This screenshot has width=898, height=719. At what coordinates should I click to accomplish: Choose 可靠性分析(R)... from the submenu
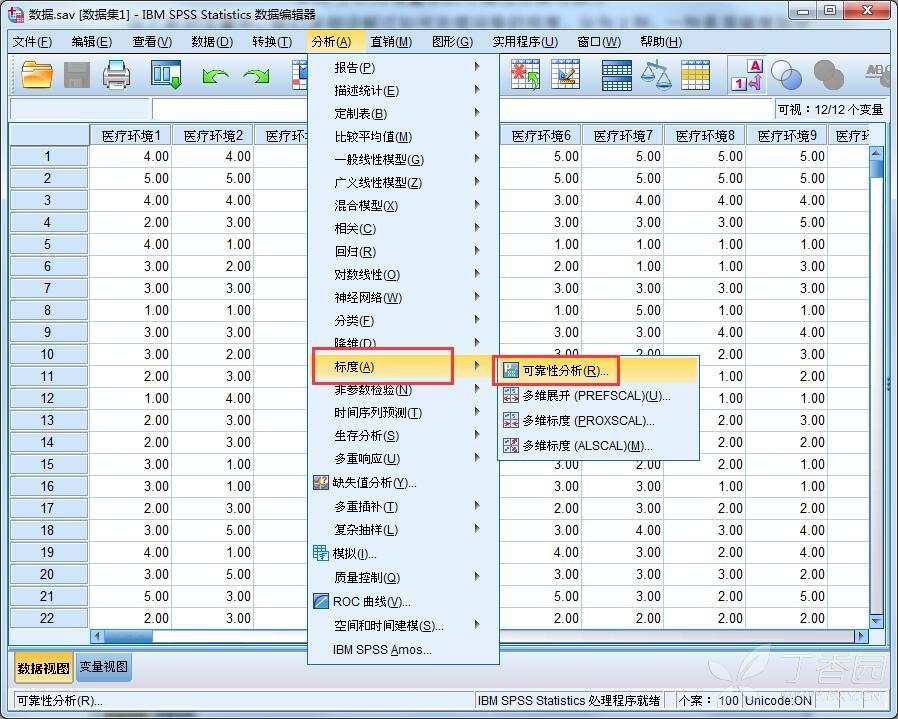598,371
